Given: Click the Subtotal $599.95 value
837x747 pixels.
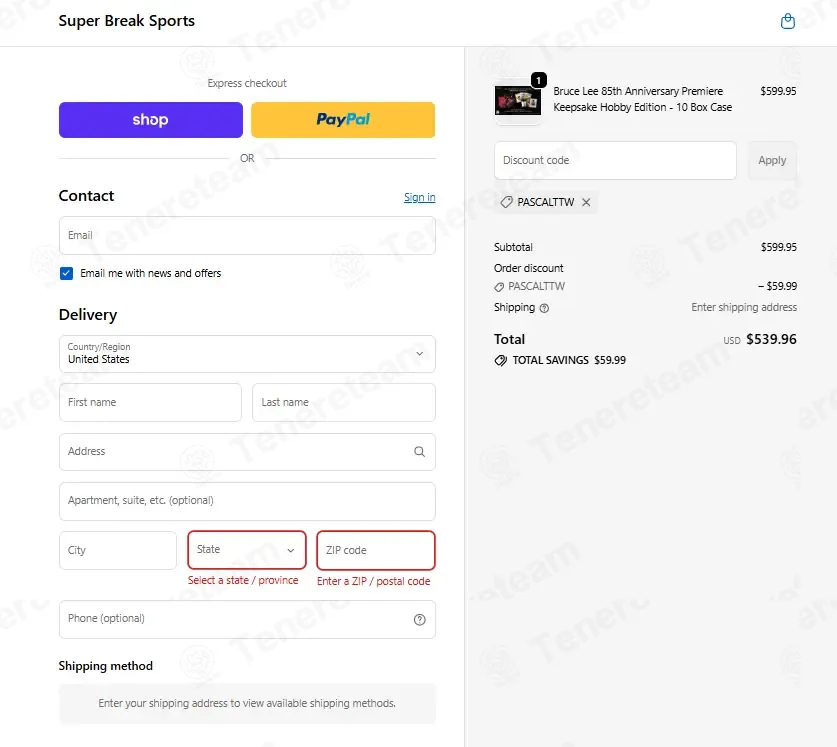Looking at the screenshot, I should 778,247.
